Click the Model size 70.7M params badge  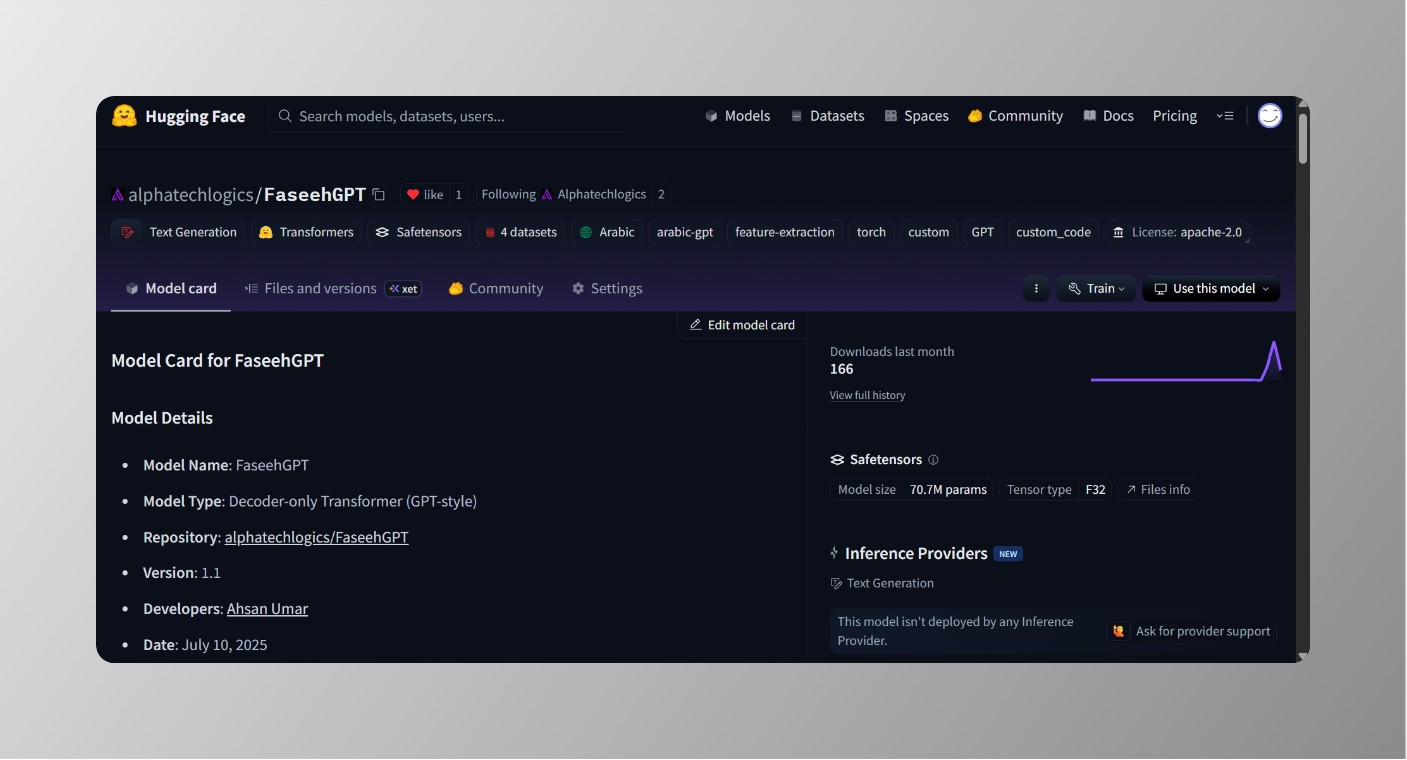[x=912, y=490]
